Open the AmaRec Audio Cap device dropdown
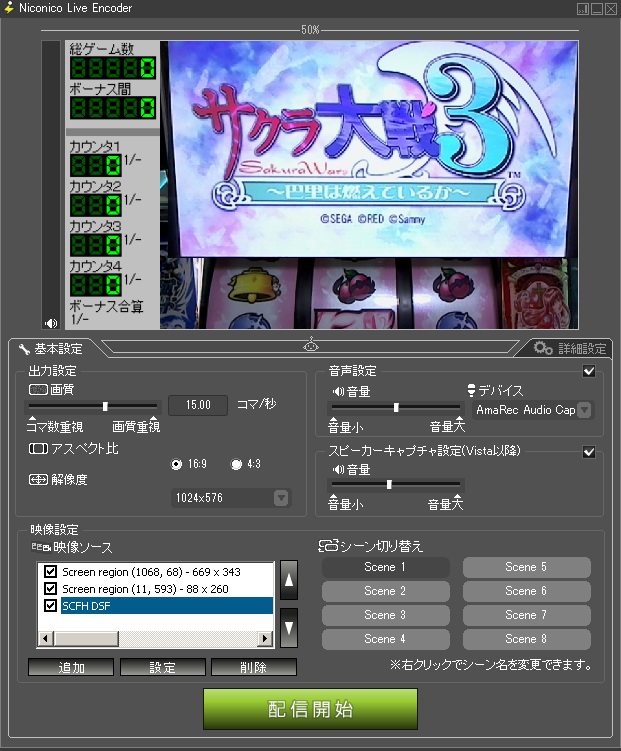 [x=533, y=410]
